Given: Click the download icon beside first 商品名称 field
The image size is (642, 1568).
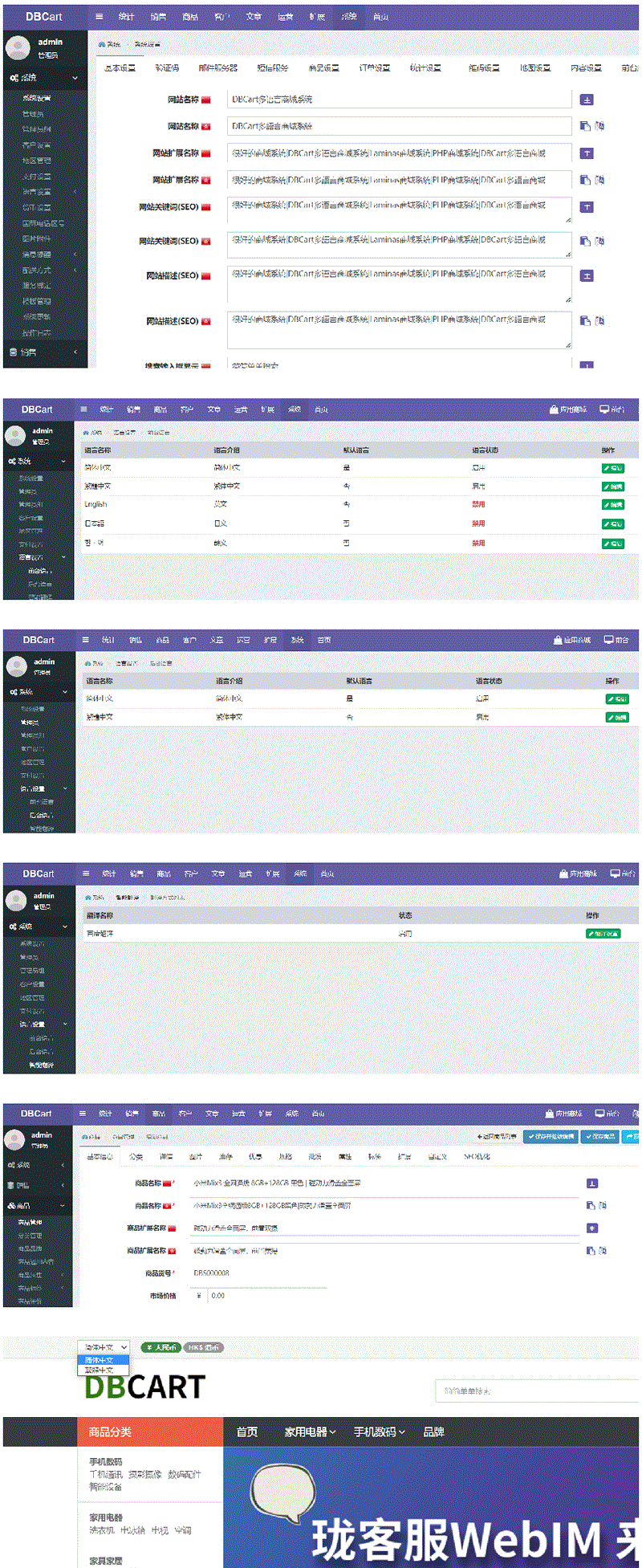Looking at the screenshot, I should pos(591,1183).
